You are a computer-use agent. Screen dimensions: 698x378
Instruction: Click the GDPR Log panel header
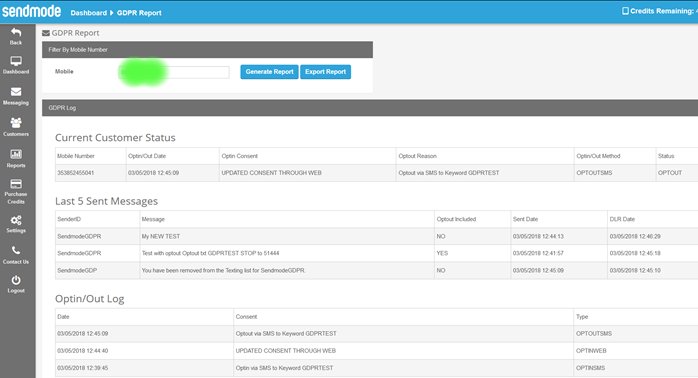tap(370, 108)
